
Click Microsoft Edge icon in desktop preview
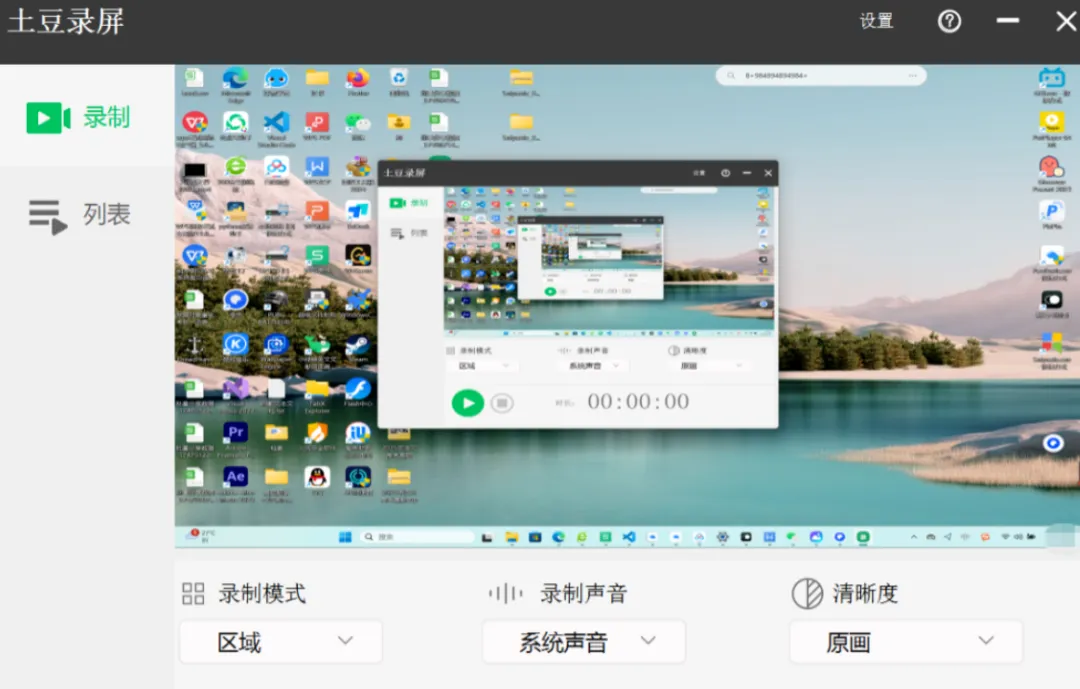click(236, 79)
